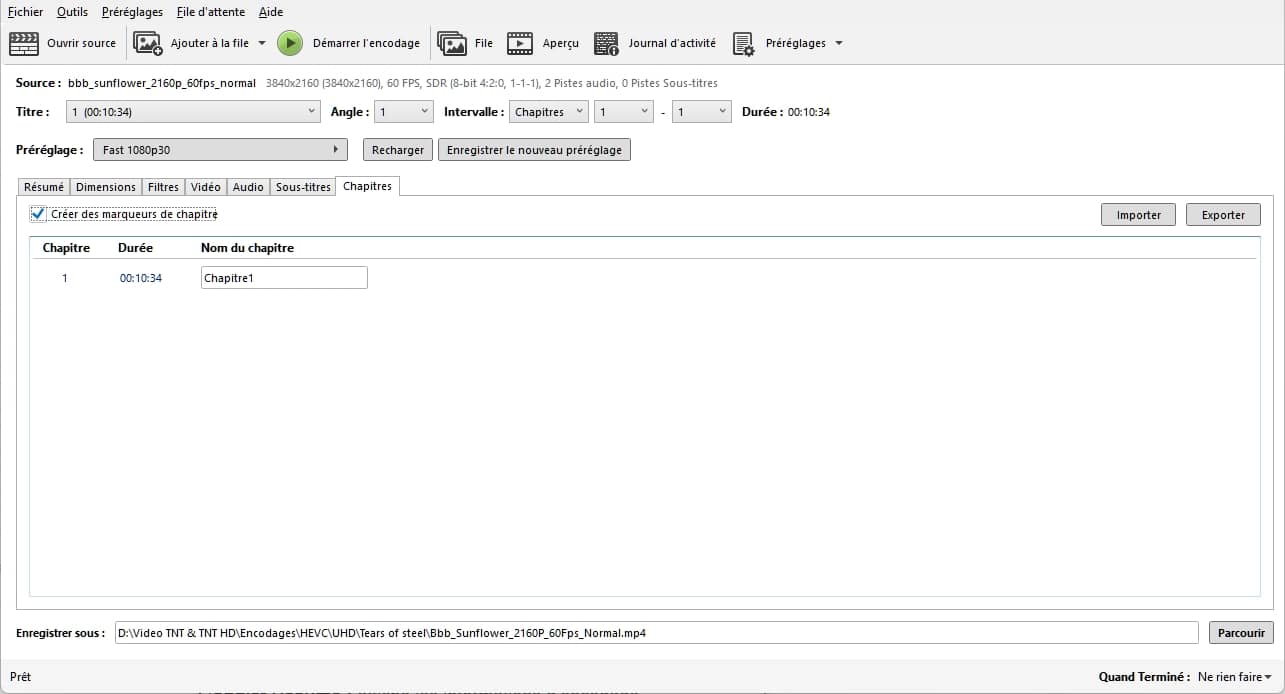Viewport: 1285px width, 694px height.
Task: Open the Quand Terminé dropdown
Action: pos(1235,677)
